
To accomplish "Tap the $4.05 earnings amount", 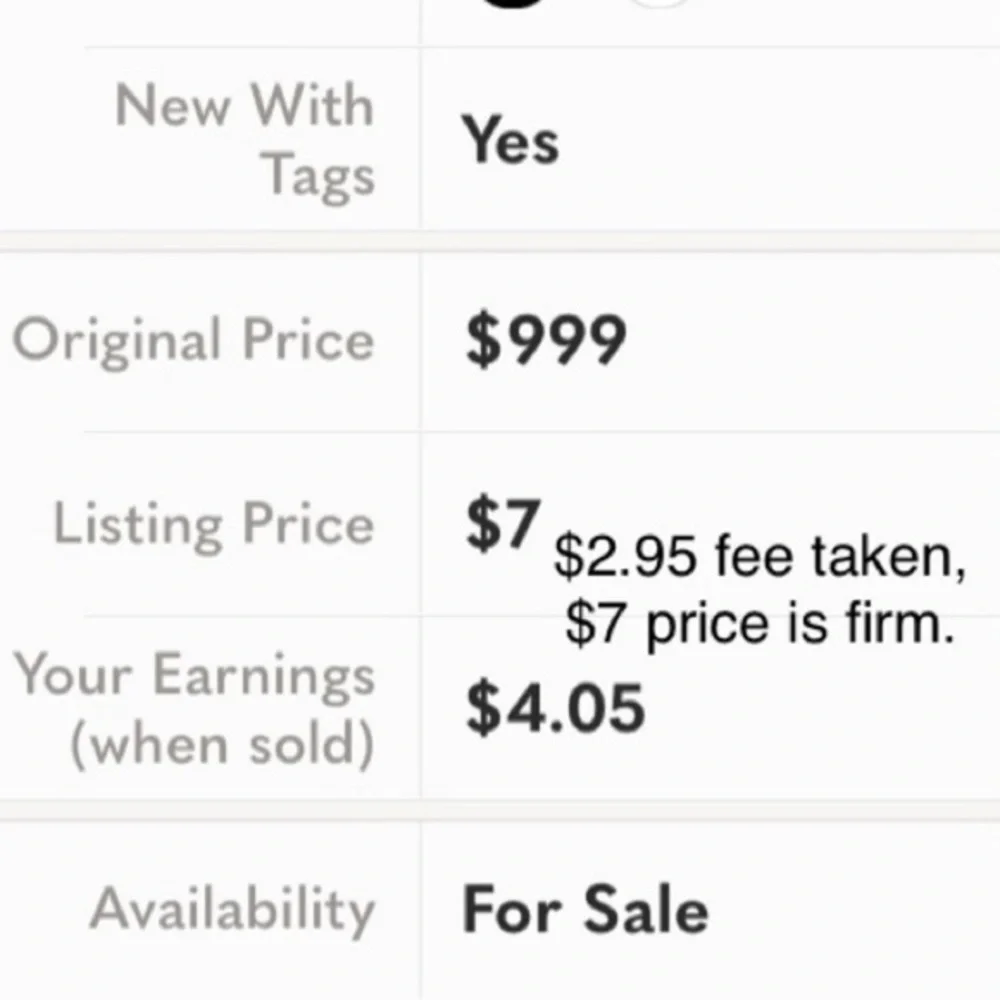I will [555, 707].
